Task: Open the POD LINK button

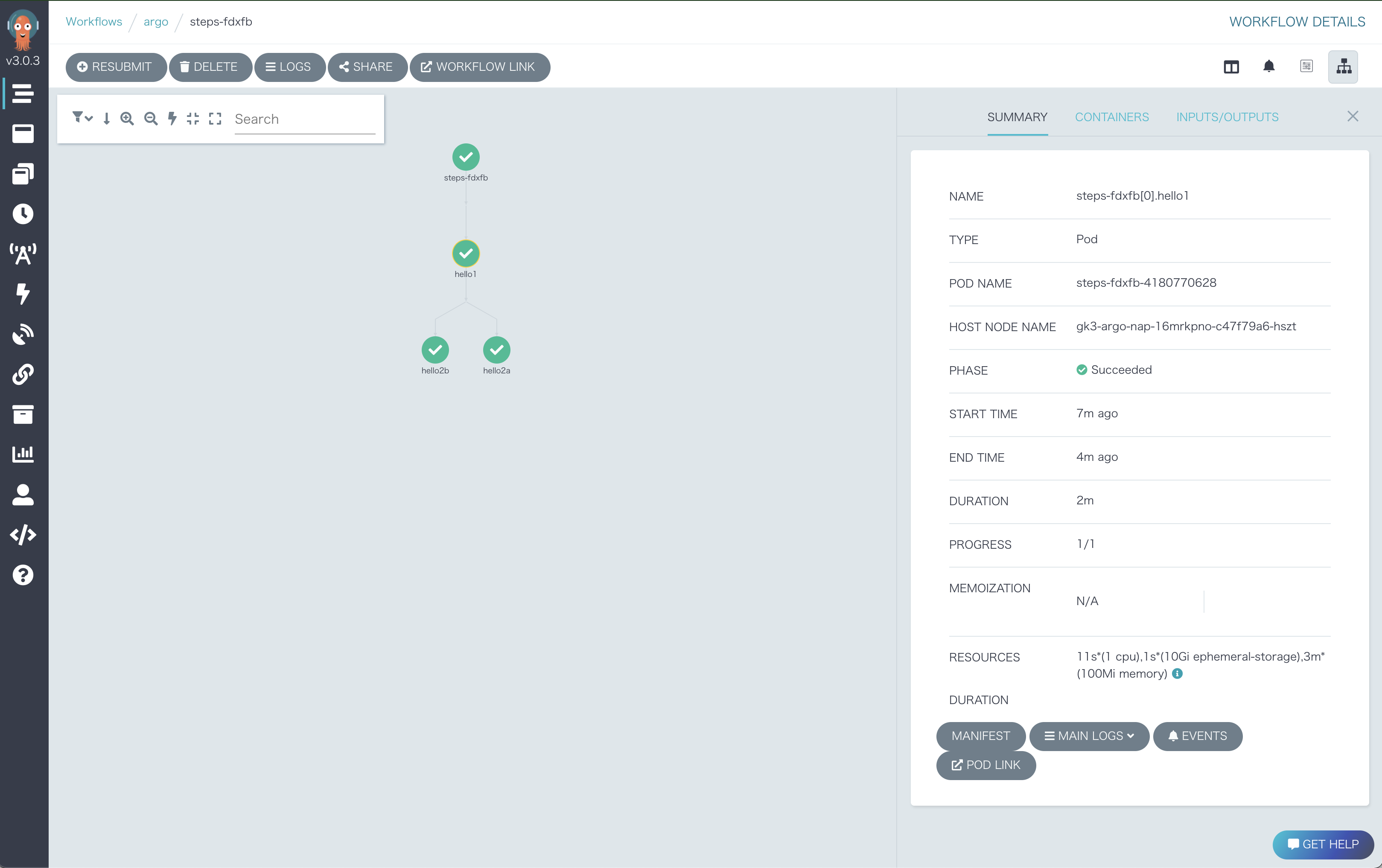Action: pos(985,765)
